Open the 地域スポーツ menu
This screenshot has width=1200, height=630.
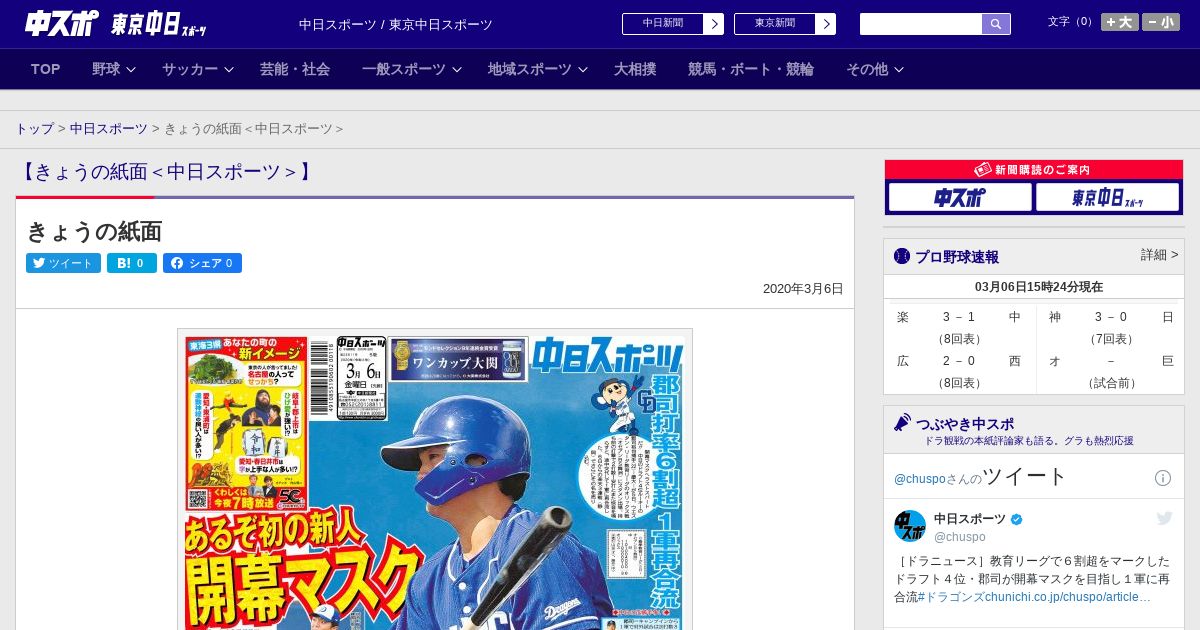click(530, 69)
